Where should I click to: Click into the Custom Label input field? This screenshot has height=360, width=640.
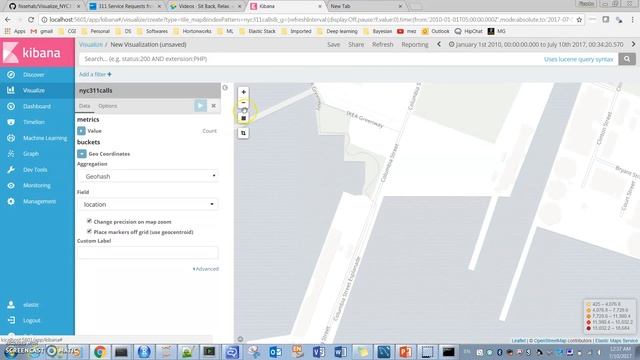click(x=148, y=253)
